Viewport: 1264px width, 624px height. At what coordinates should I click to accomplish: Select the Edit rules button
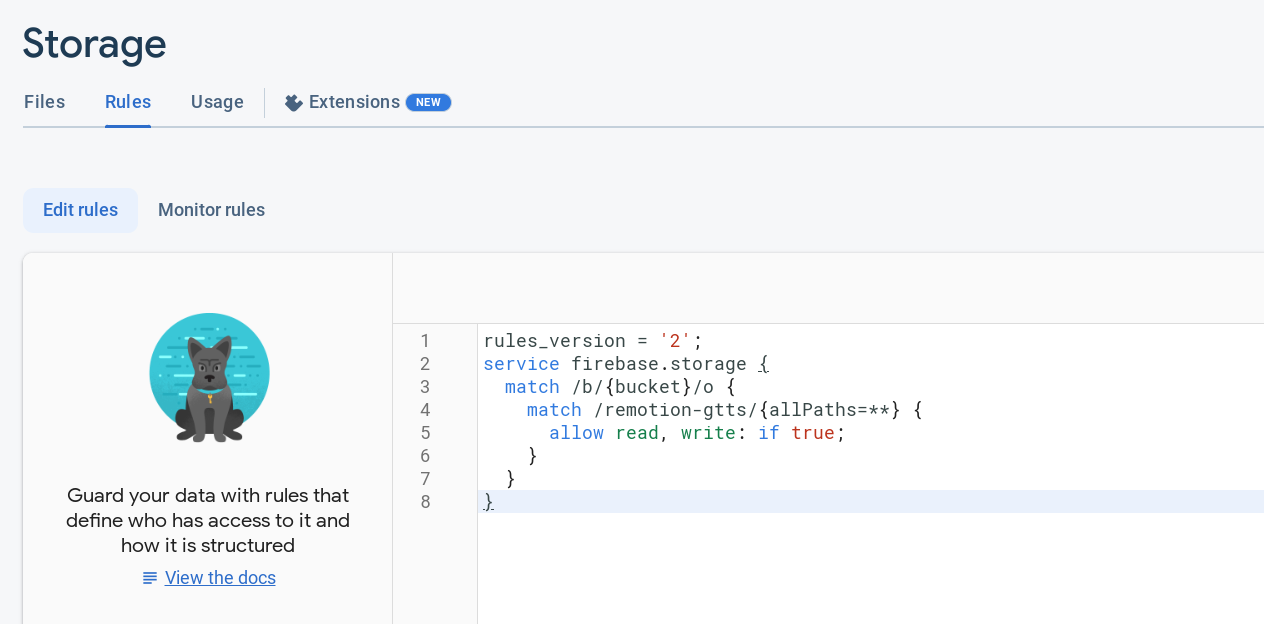pyautogui.click(x=80, y=210)
